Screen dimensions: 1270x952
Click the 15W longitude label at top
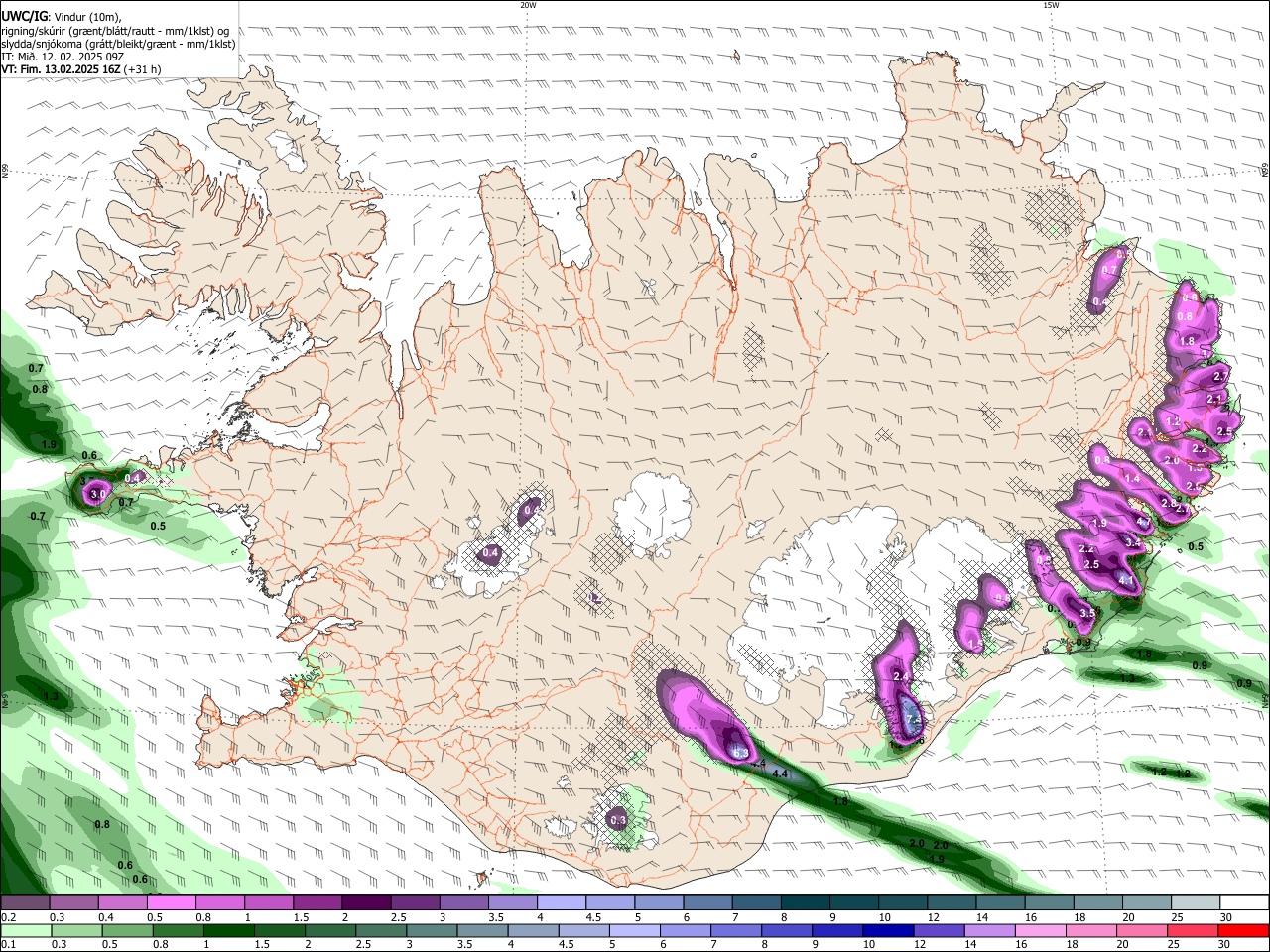[x=1051, y=5]
